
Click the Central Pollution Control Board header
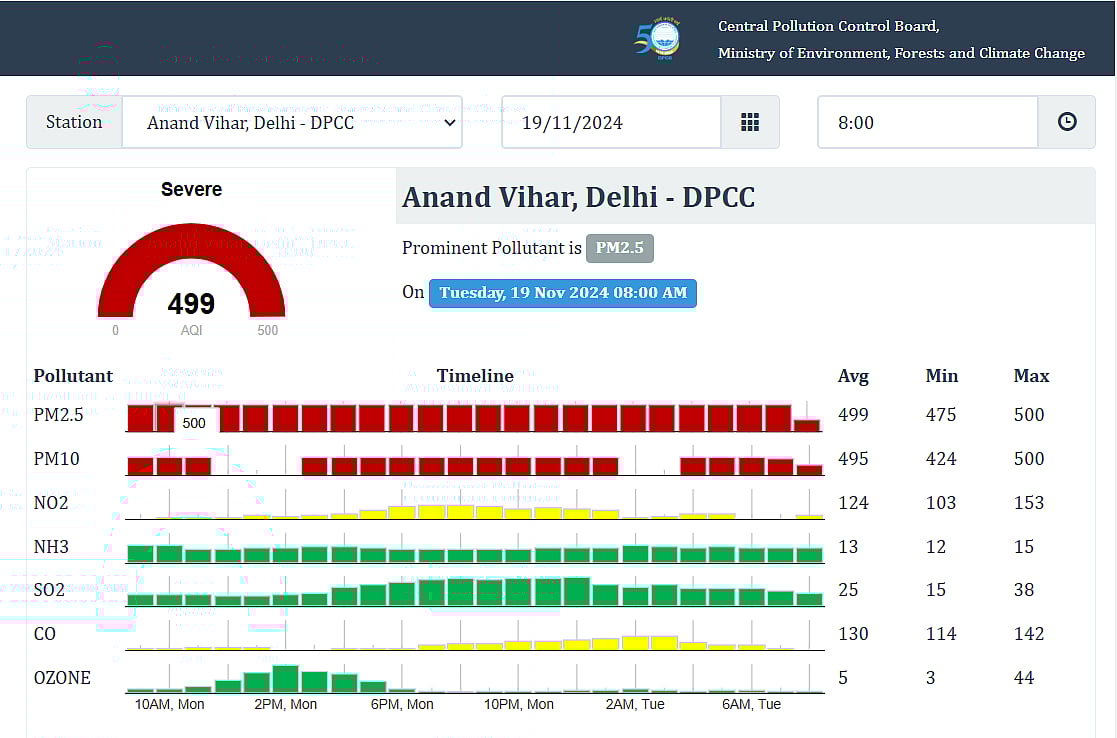click(828, 26)
